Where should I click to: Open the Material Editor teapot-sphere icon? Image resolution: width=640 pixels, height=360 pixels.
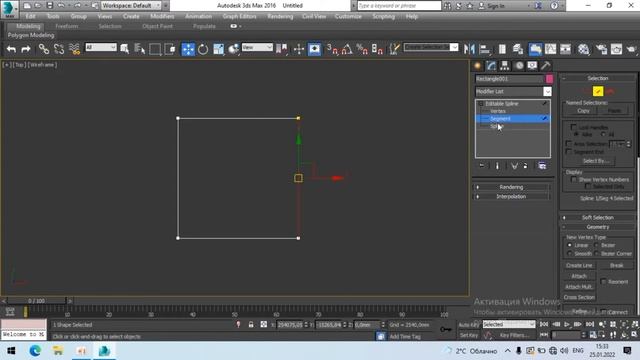pyautogui.click(x=584, y=49)
